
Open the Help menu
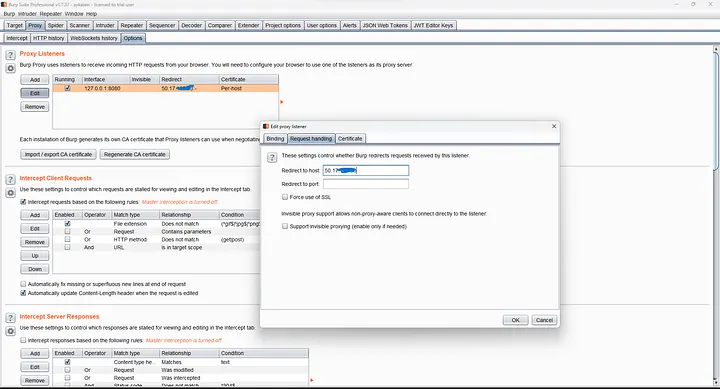click(x=91, y=14)
